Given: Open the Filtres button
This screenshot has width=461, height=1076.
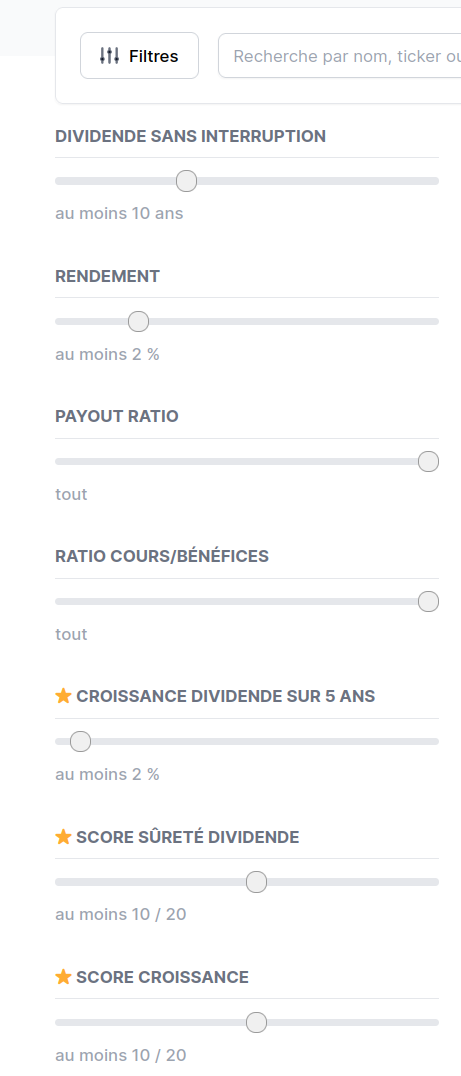Looking at the screenshot, I should point(139,56).
